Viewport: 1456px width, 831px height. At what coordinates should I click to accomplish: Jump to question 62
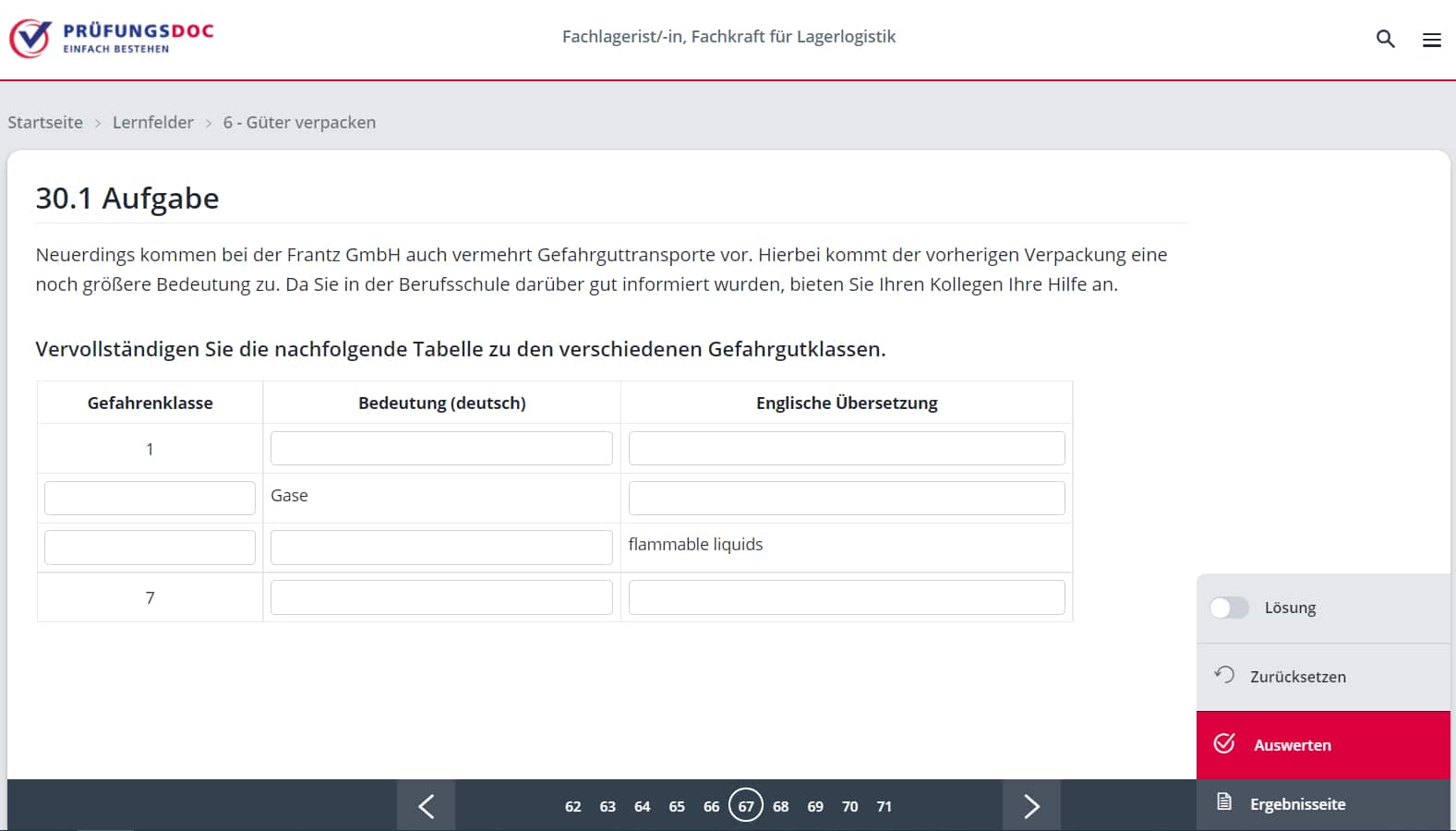[572, 807]
